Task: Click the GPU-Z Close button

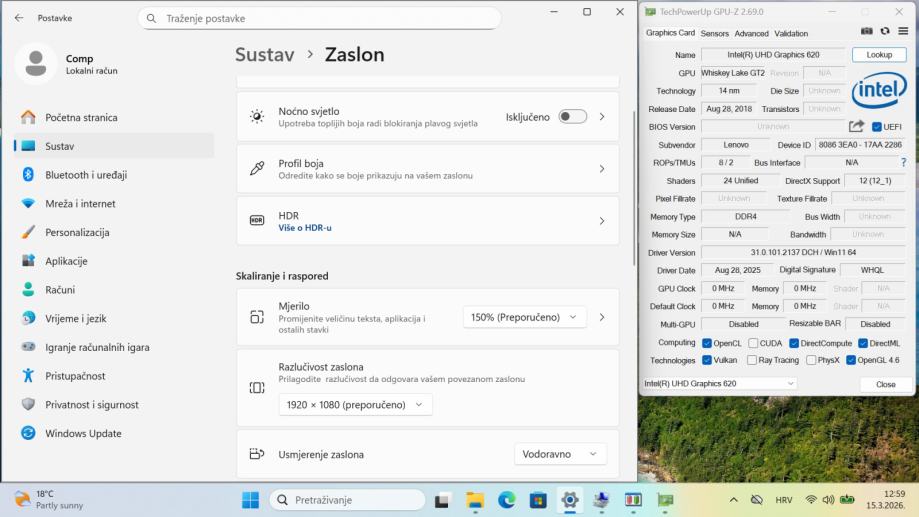Action: [886, 385]
